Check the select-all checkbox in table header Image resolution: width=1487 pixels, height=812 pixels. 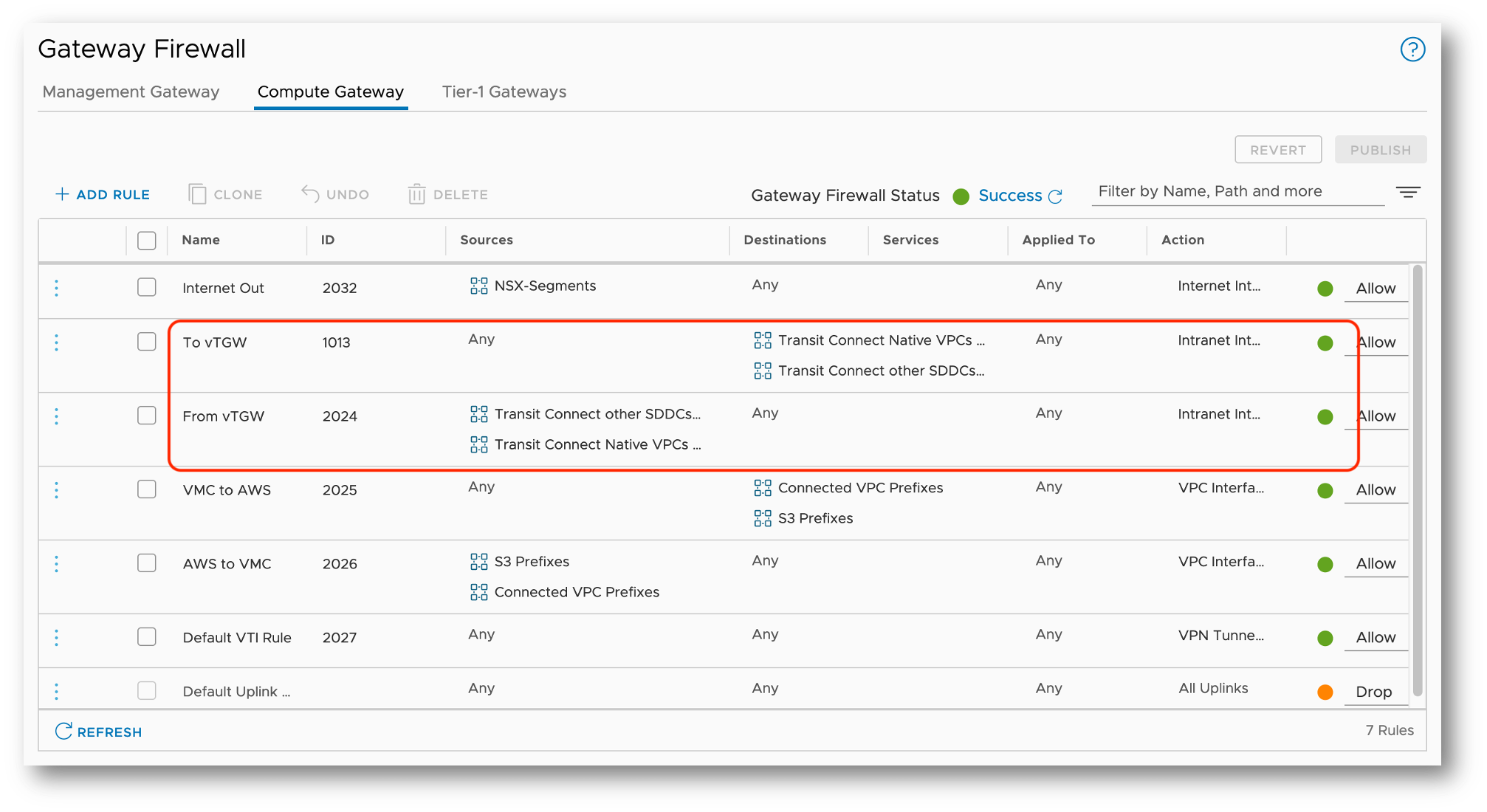coord(147,241)
